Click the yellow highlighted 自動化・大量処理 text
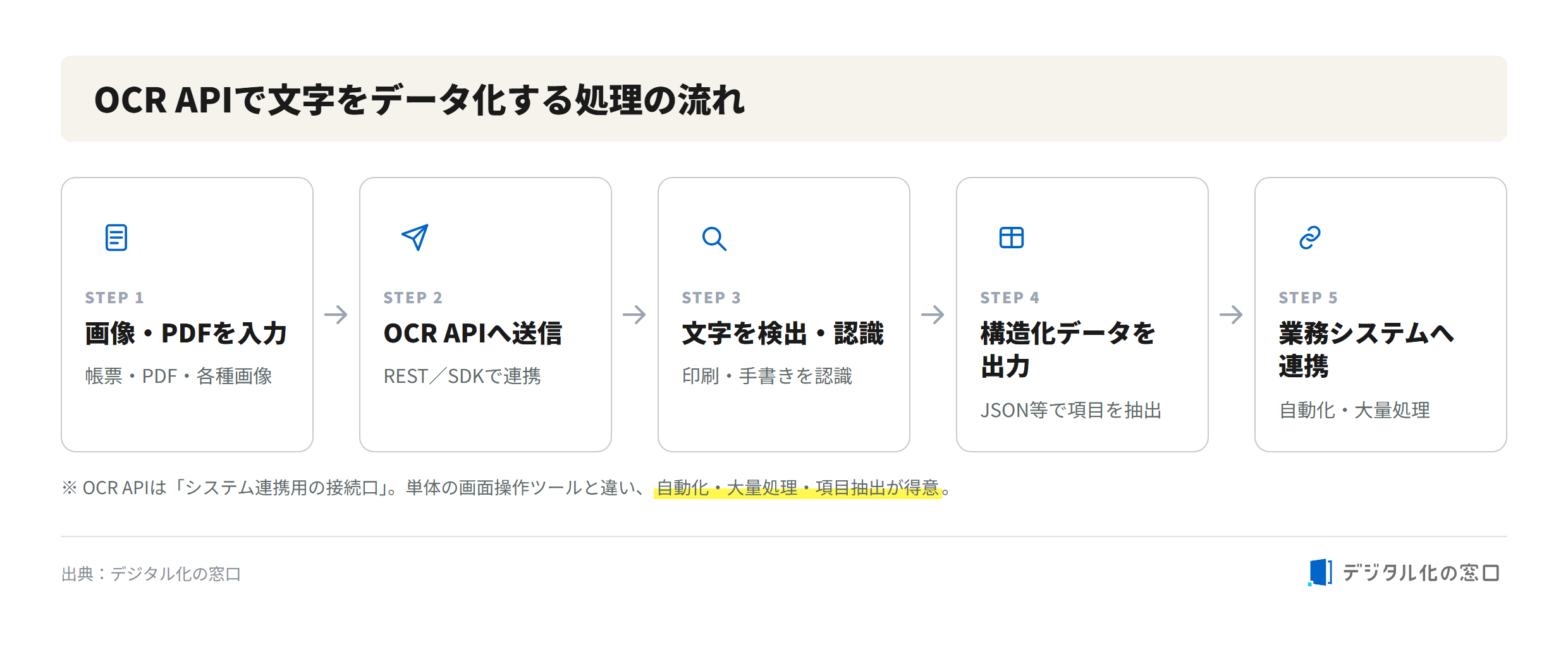The width and height of the screenshot is (1568, 647). [727, 488]
